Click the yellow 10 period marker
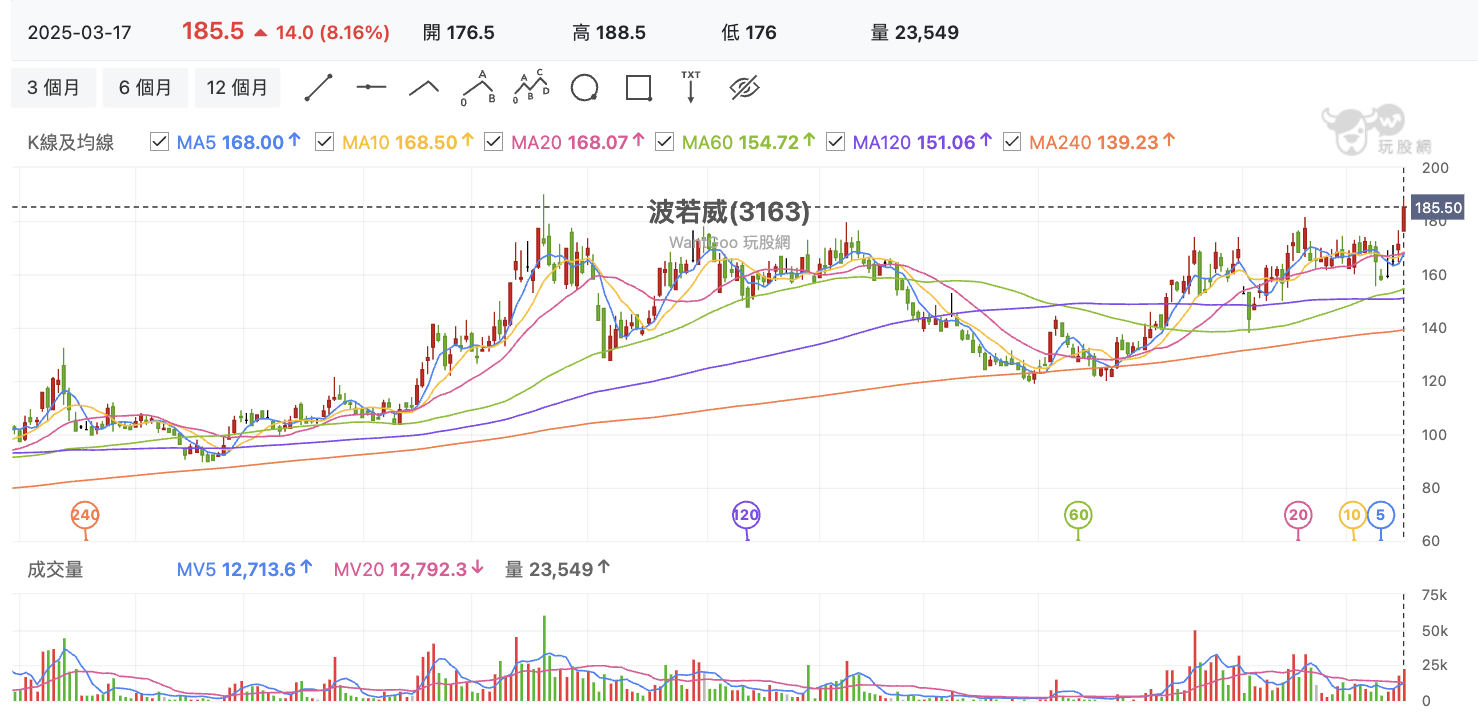The width and height of the screenshot is (1478, 714). click(1353, 516)
